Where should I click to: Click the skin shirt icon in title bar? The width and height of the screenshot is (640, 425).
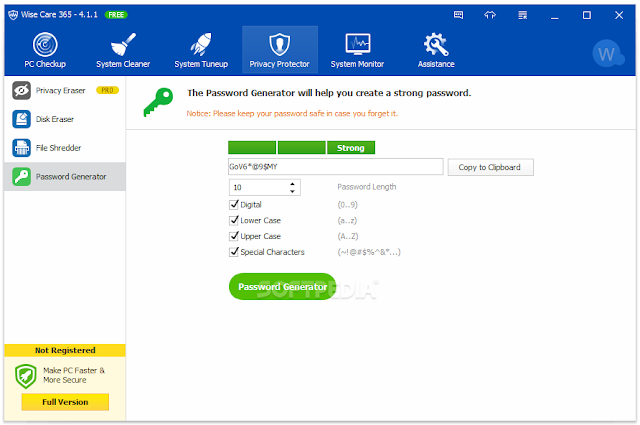(490, 15)
